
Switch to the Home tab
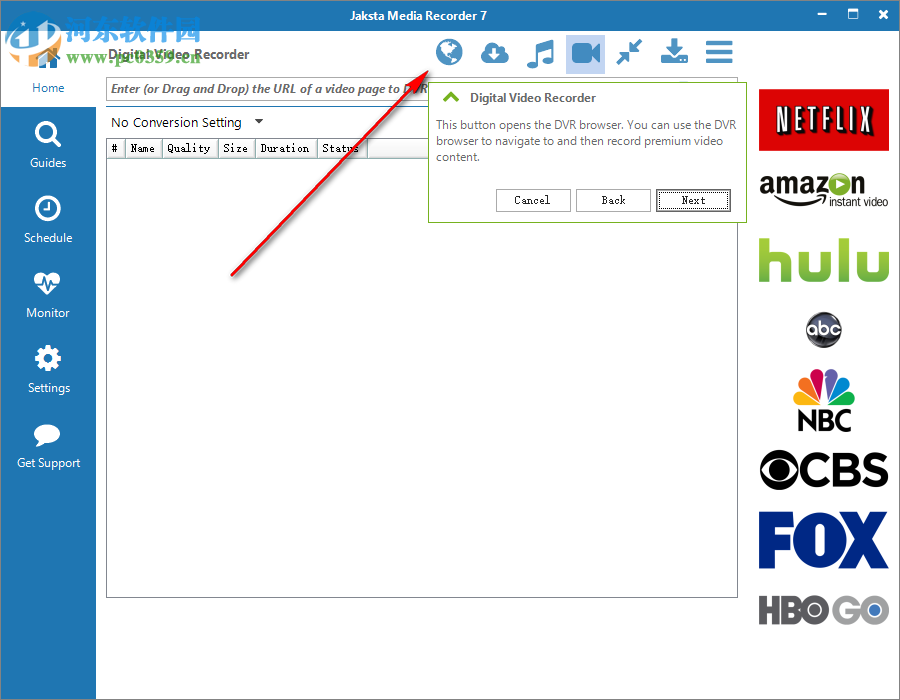pos(47,88)
